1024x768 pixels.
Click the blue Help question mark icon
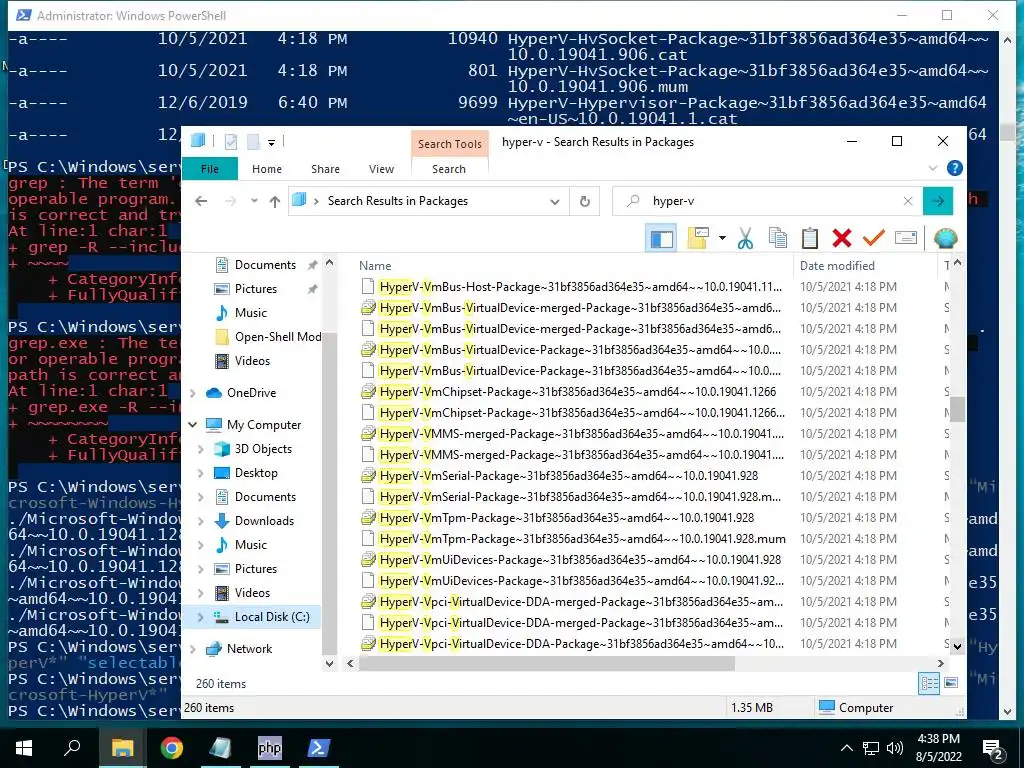click(x=954, y=168)
